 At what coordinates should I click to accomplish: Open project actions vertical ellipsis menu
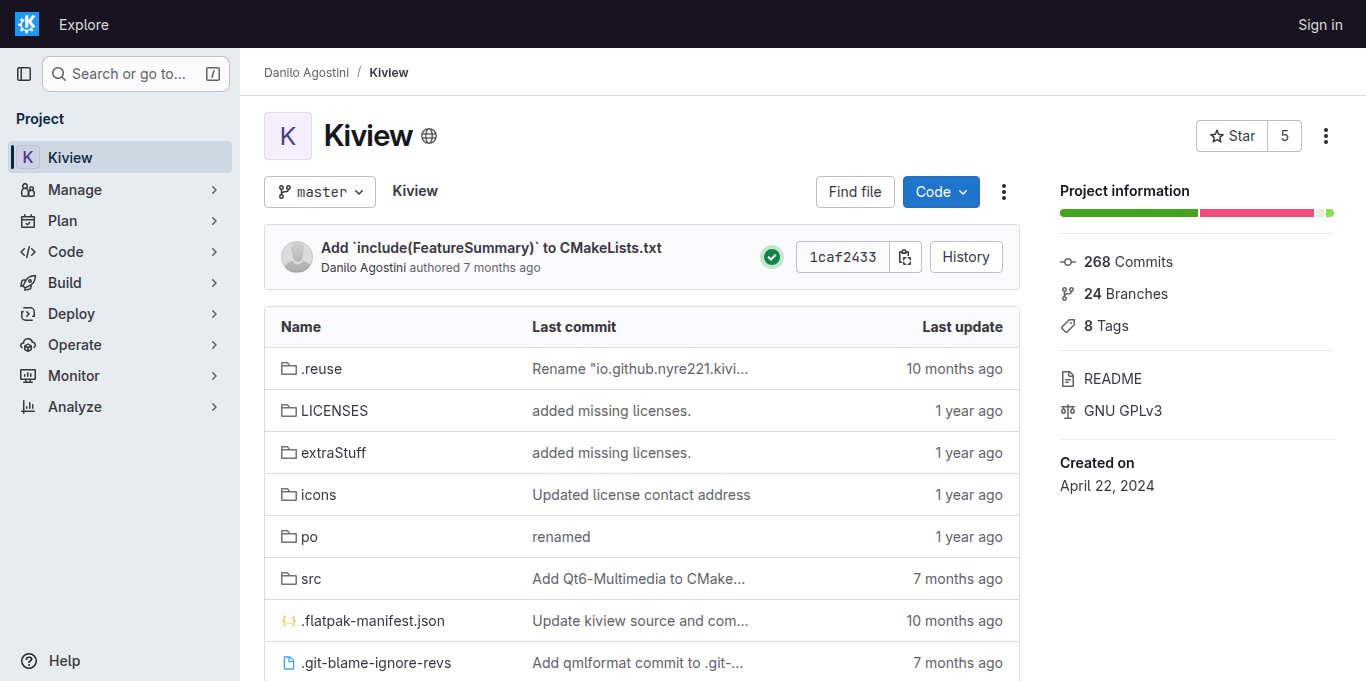pyautogui.click(x=1326, y=136)
